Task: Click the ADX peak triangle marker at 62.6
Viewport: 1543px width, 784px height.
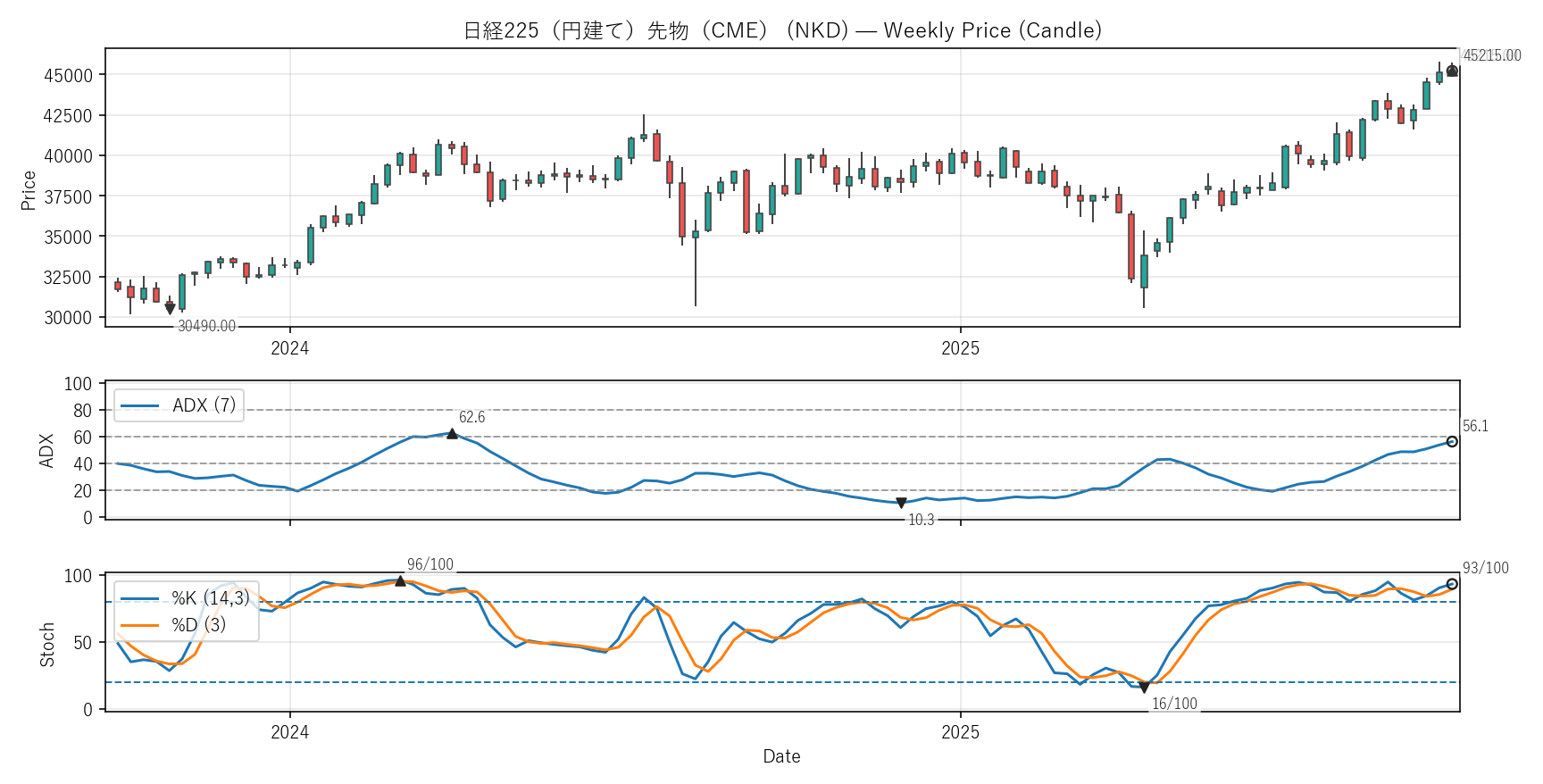Action: tap(452, 434)
